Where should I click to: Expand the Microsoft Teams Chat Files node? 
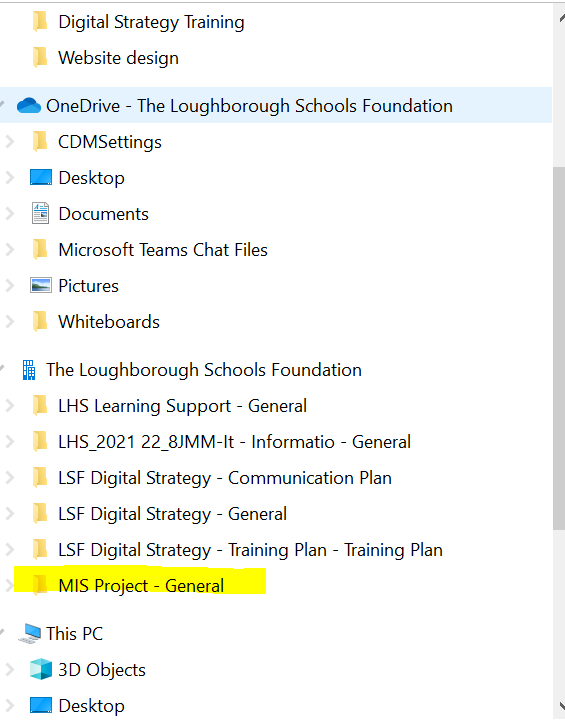pyautogui.click(x=9, y=250)
